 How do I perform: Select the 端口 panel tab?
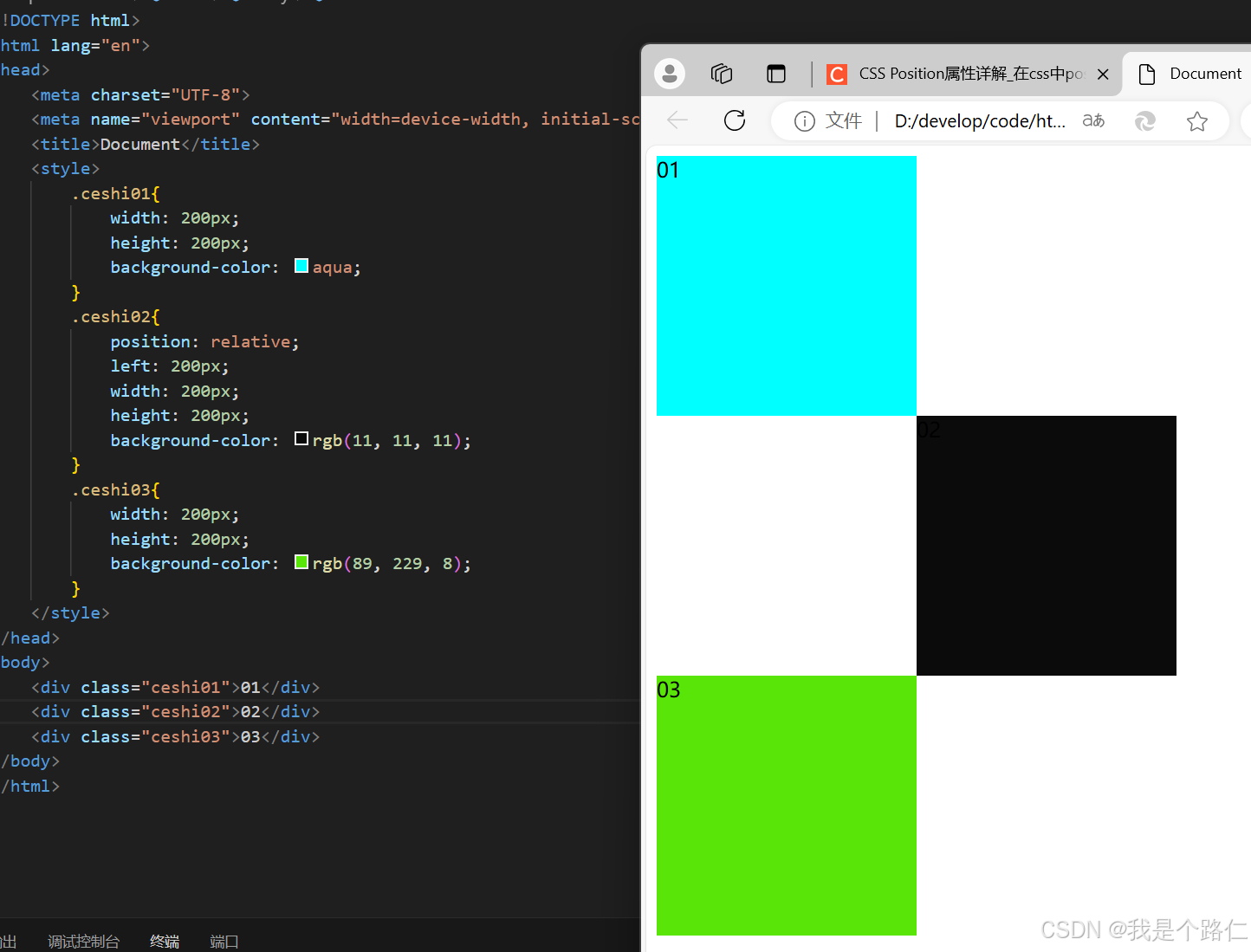point(224,941)
